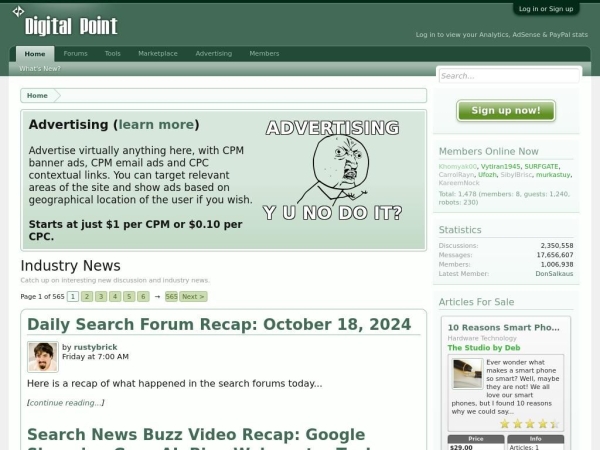Viewport: 600px width, 450px height.
Task: Click the What's New? sub-link
Action: point(40,68)
